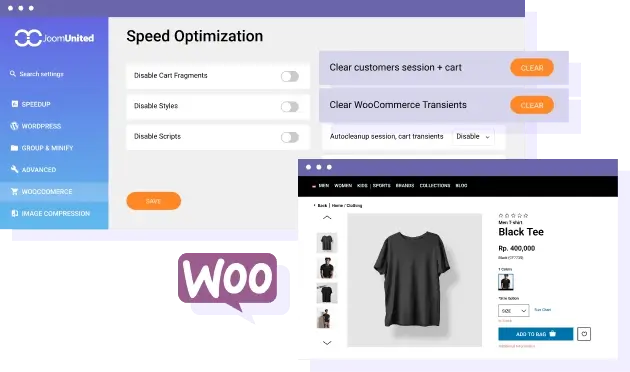
Task: Open the Women category in shop menu
Action: 343,186
